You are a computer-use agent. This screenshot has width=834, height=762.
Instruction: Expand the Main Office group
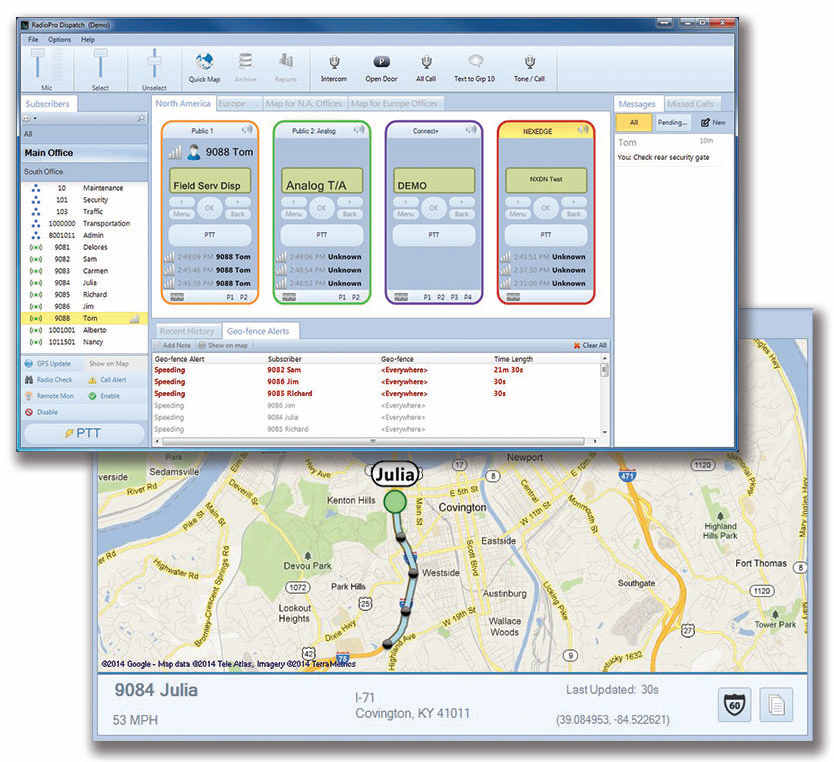point(84,153)
